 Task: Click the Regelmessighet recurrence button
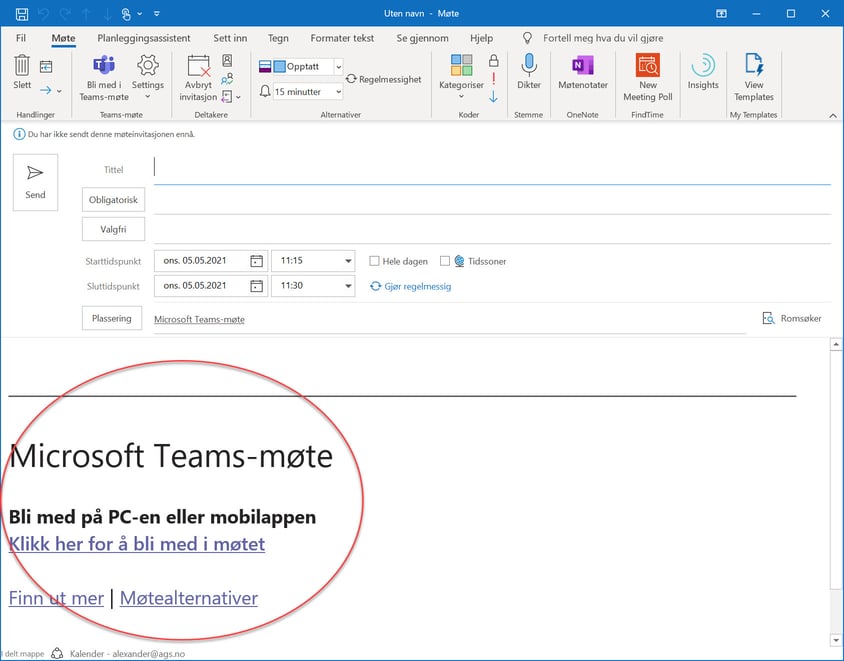[384, 79]
